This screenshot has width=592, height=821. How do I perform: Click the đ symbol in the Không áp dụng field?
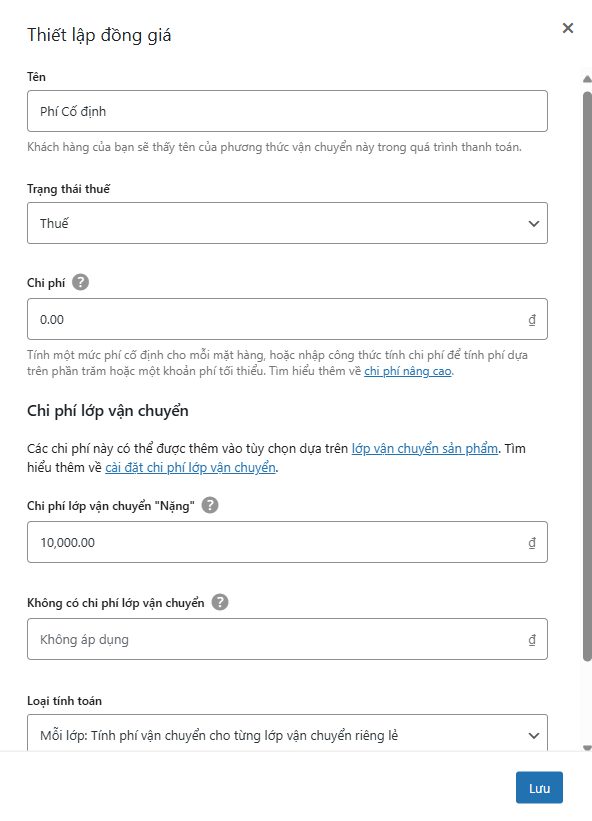point(532,639)
